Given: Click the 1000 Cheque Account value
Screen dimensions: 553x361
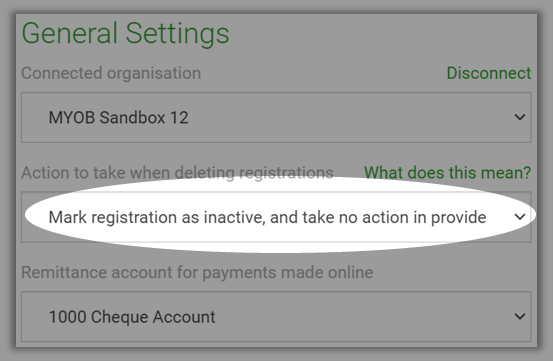Looking at the screenshot, I should tap(132, 317).
